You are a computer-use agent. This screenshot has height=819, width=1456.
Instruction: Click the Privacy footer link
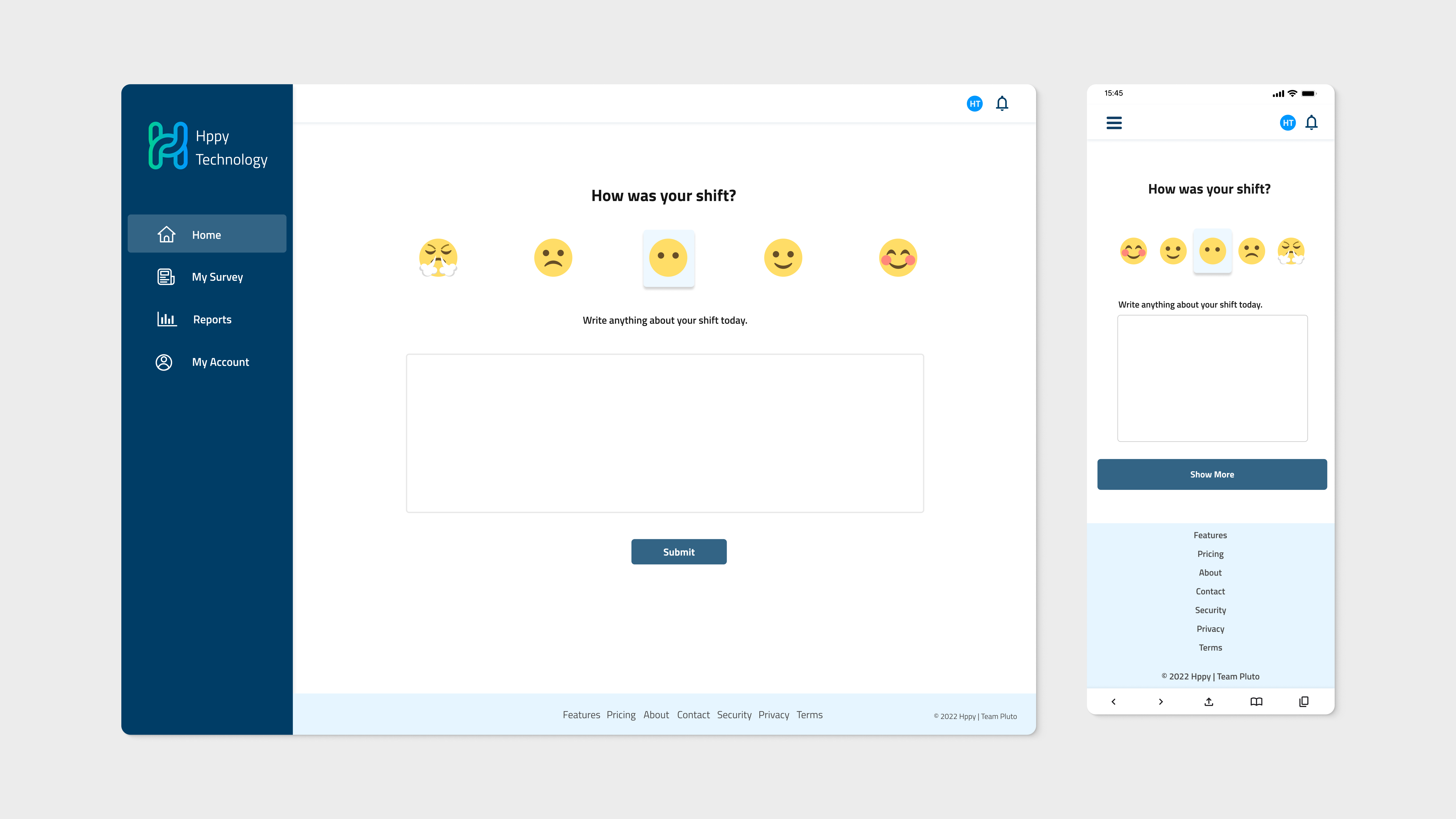coord(773,714)
